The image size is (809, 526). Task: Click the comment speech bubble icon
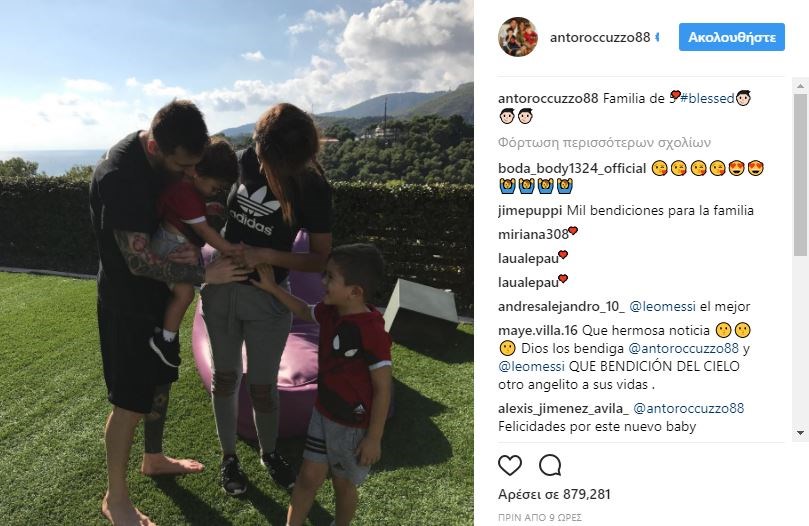pos(550,465)
